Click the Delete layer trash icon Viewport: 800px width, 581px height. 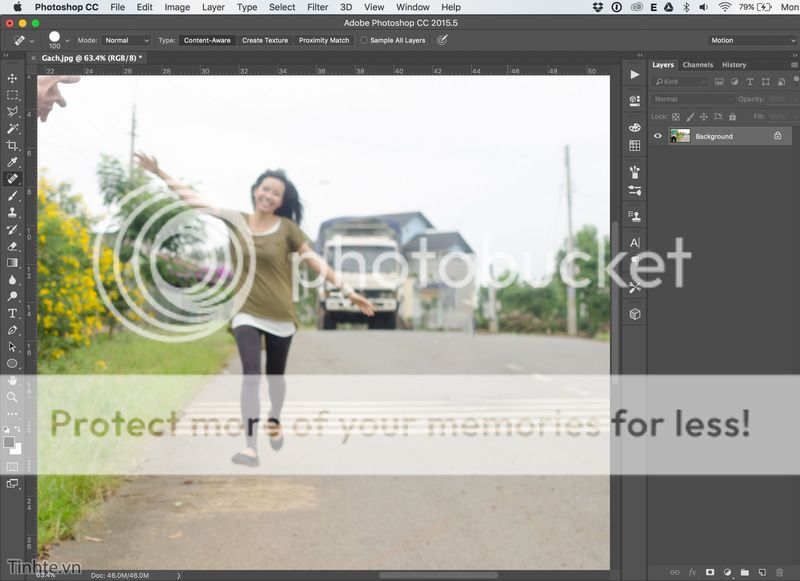click(x=780, y=572)
